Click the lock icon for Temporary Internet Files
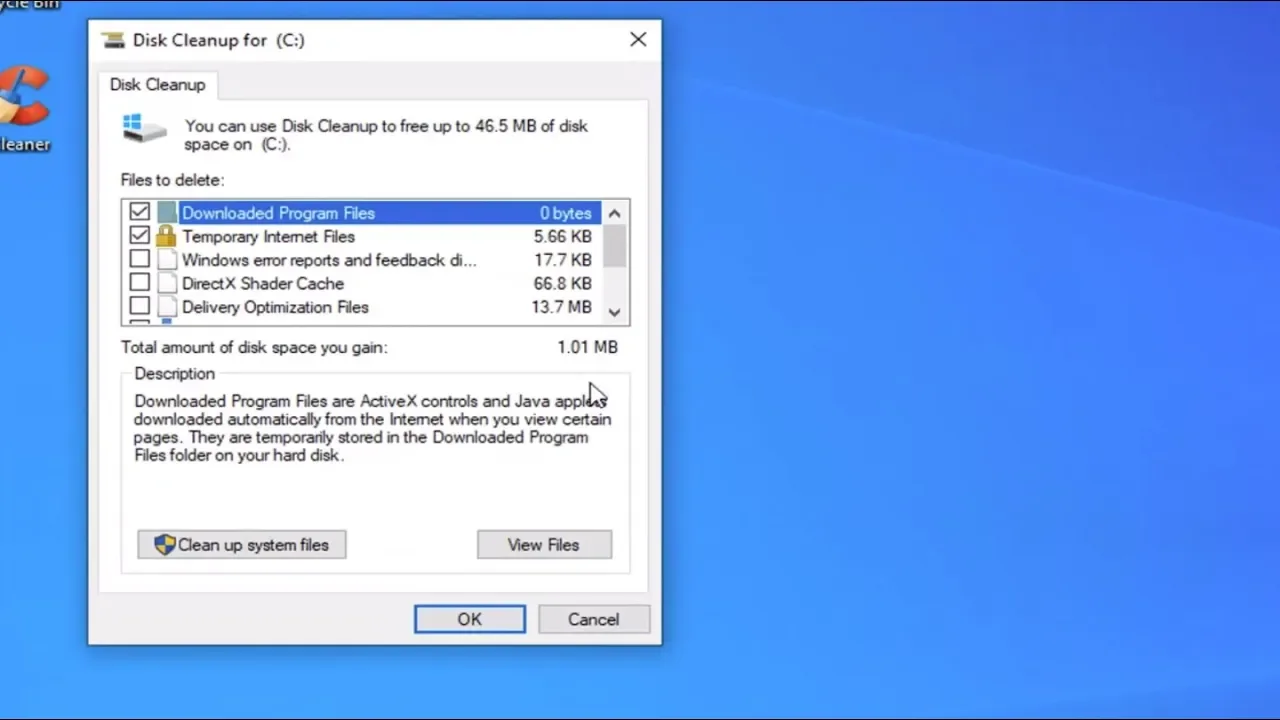The image size is (1280, 720). coord(166,237)
